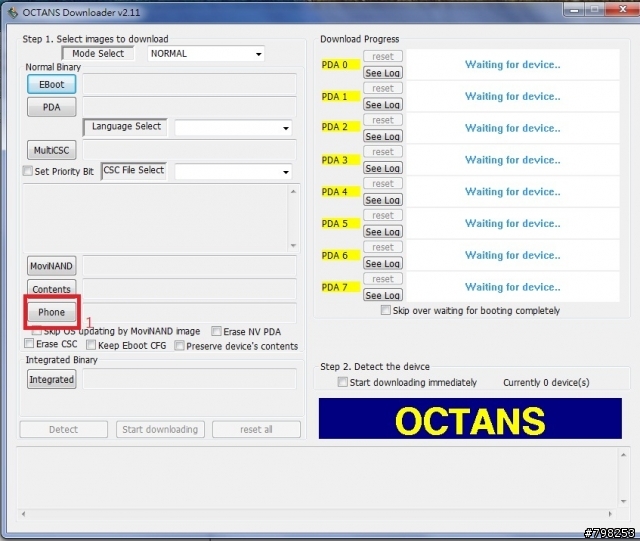Click CSC list box scroll down arrow
Image resolution: width=640 pixels, height=541 pixels.
click(293, 245)
